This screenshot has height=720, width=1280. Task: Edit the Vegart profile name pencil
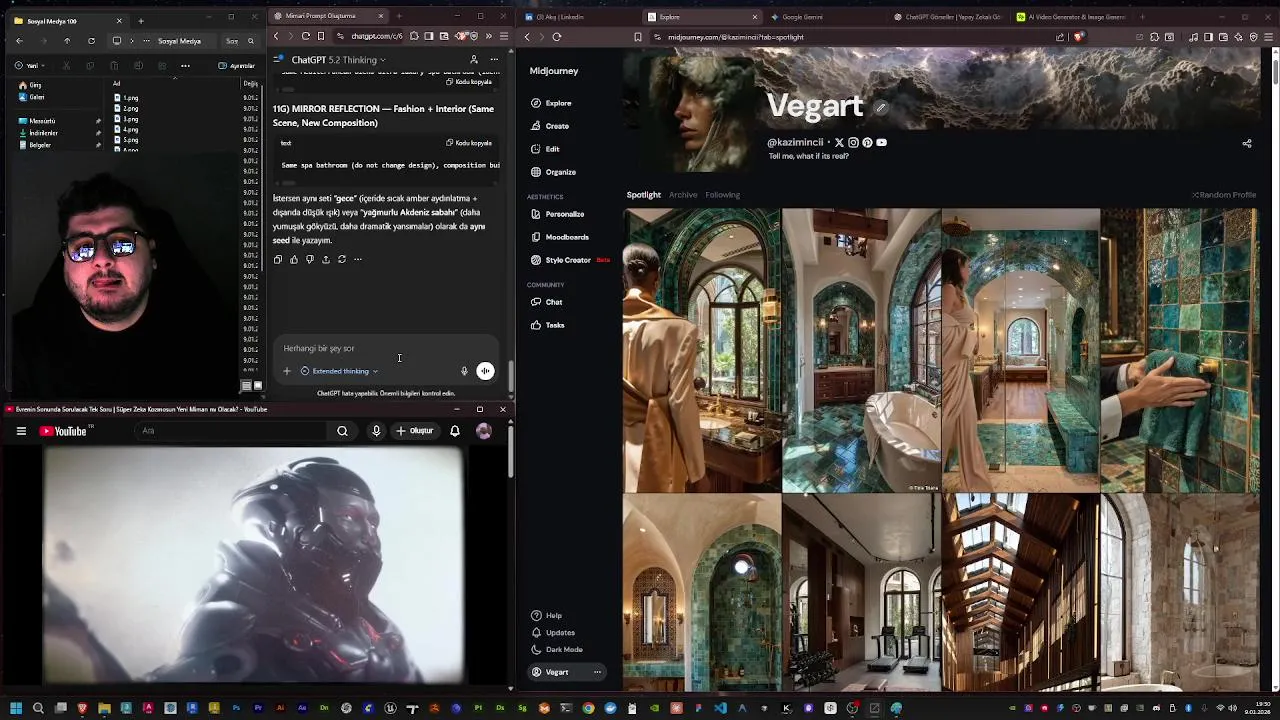click(881, 107)
